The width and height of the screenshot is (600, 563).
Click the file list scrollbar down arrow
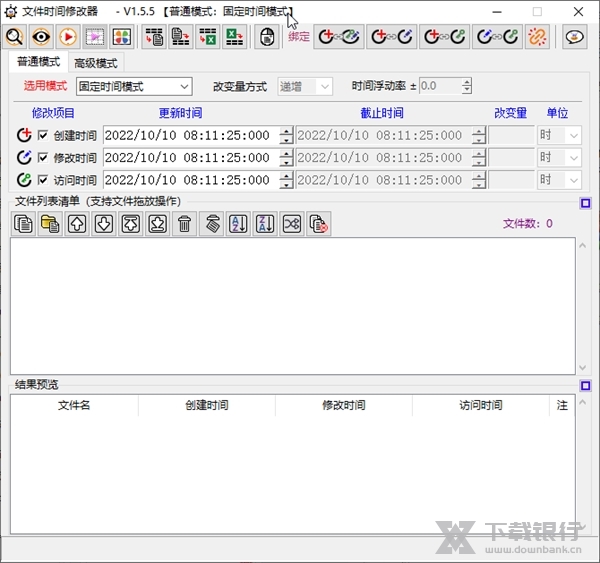(583, 367)
